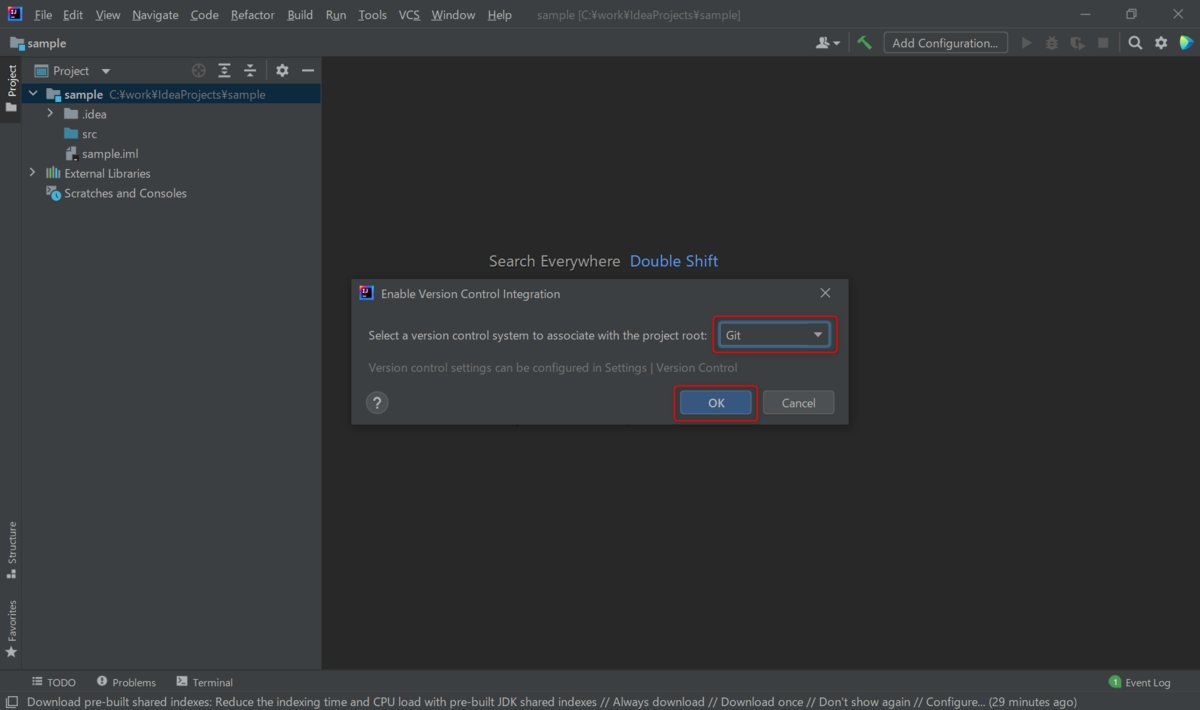Click the sample breadcrumb in navigation bar
The image size is (1200, 710).
[38, 43]
